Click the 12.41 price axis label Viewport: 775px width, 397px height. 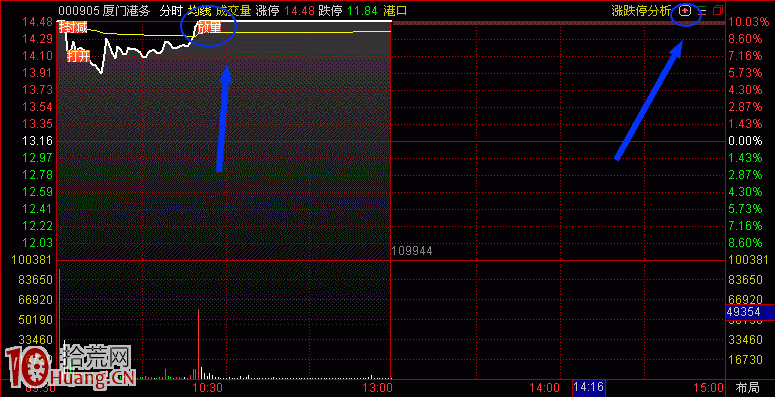tap(39, 209)
